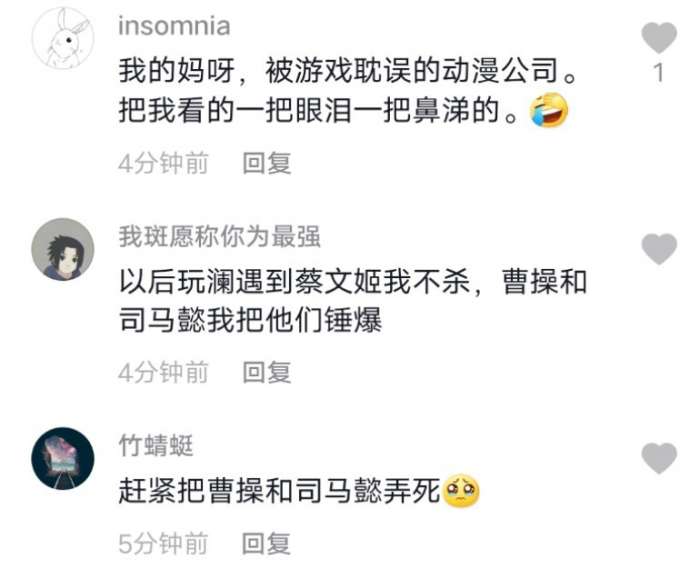
Task: Open 竹蜻蜓's dark circular avatar
Action: click(63, 458)
